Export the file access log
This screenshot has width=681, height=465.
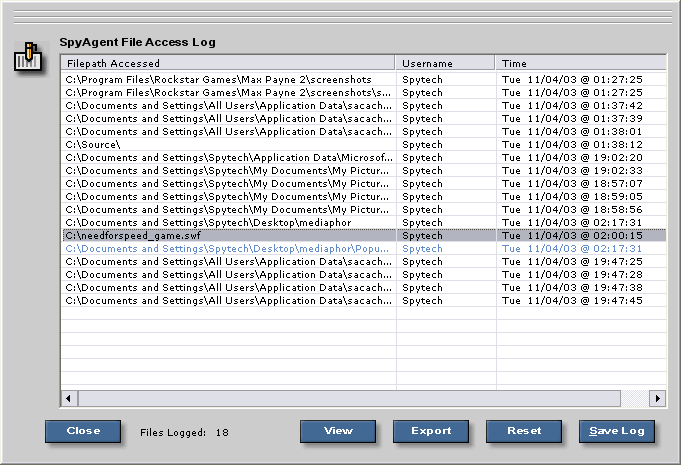coord(431,431)
